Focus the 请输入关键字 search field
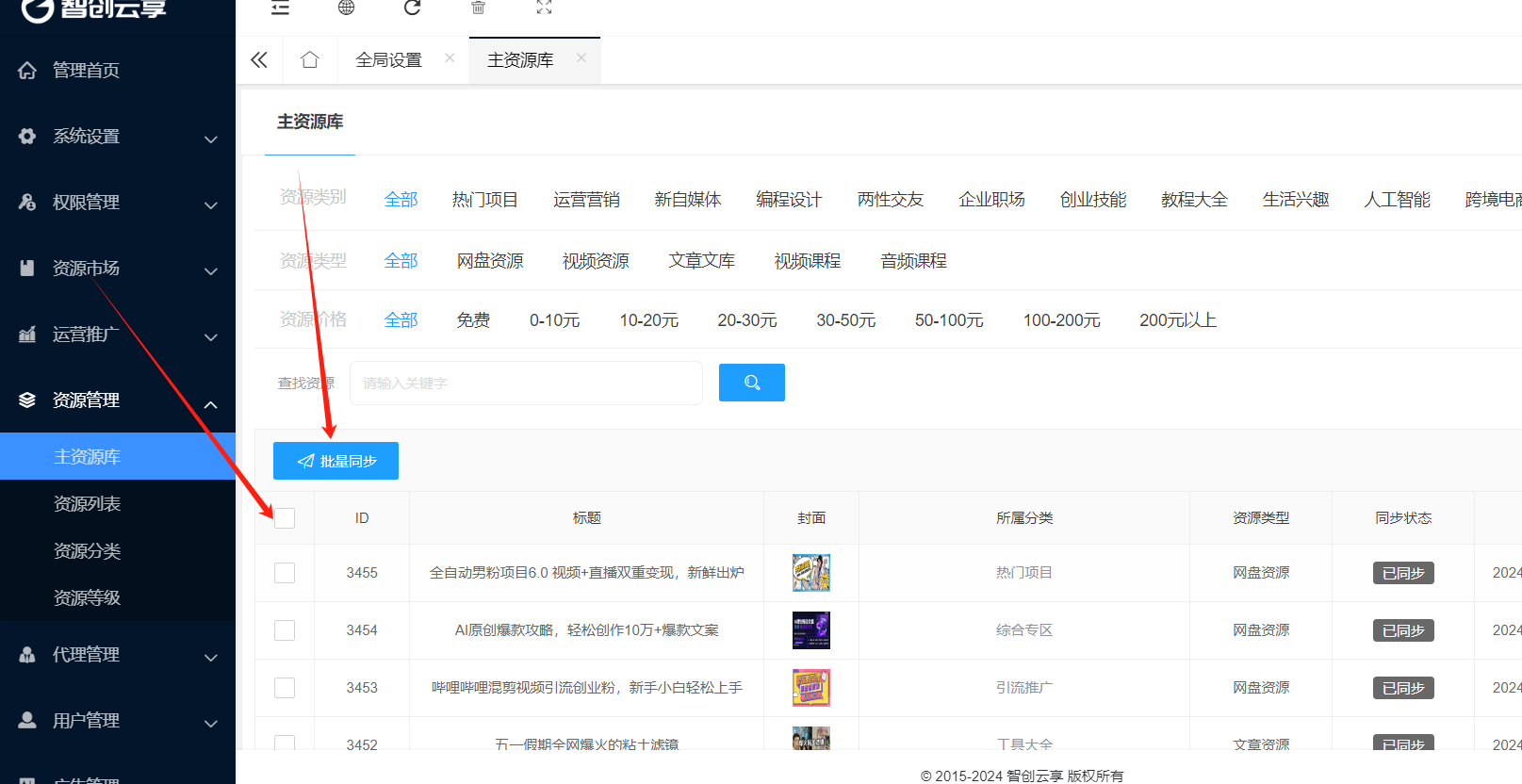1522x784 pixels. point(526,383)
